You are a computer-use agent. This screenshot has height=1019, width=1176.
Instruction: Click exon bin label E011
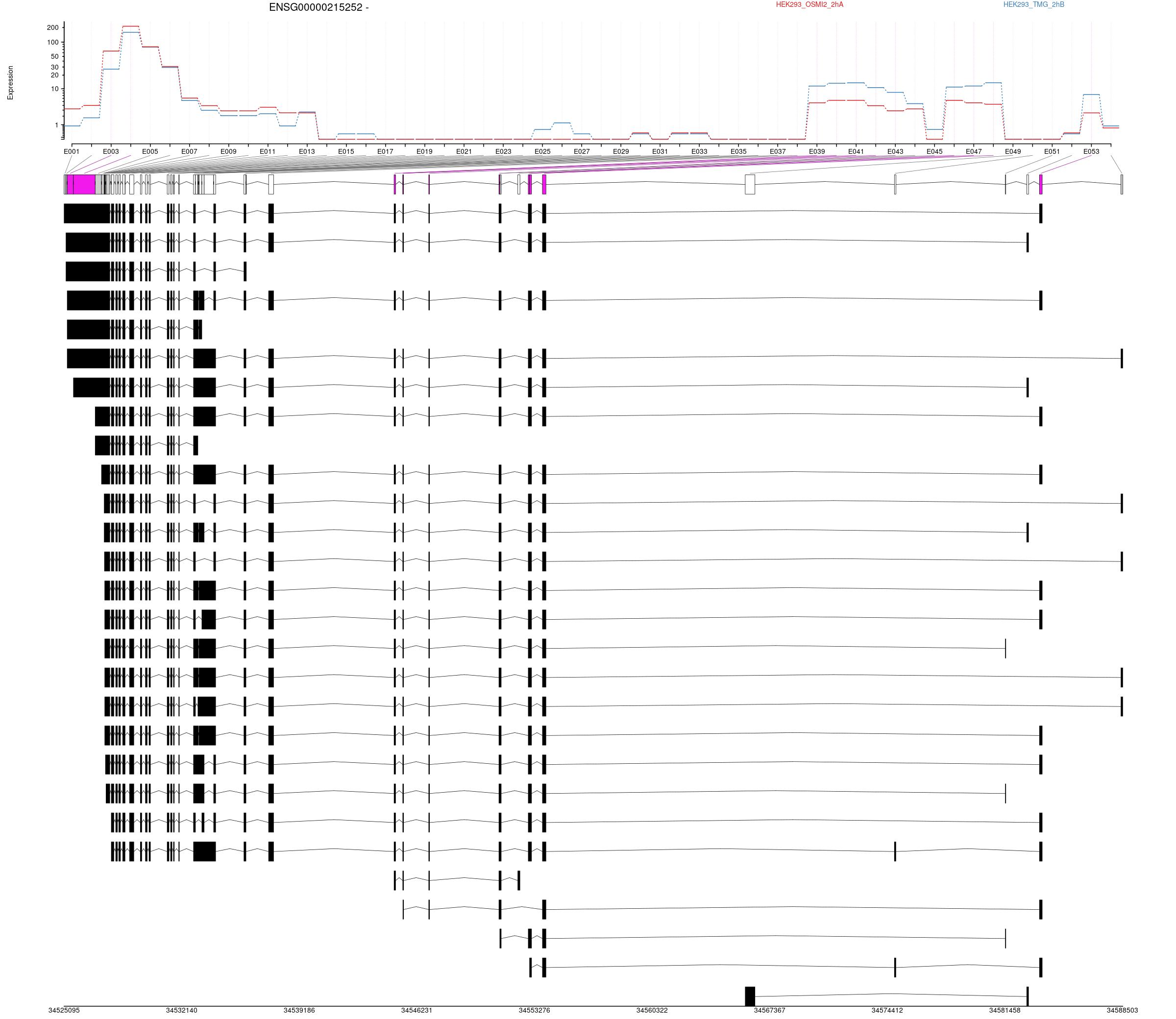(x=268, y=152)
